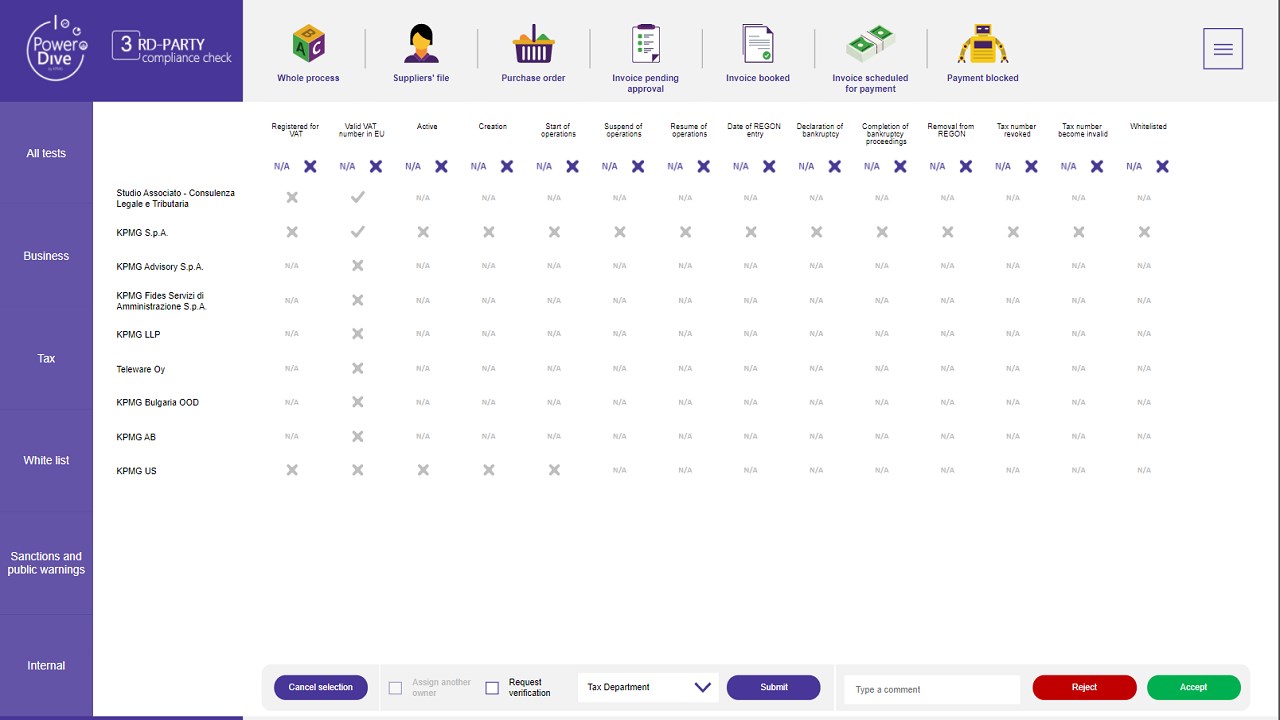Click the X filter under Start of operations

(572, 166)
